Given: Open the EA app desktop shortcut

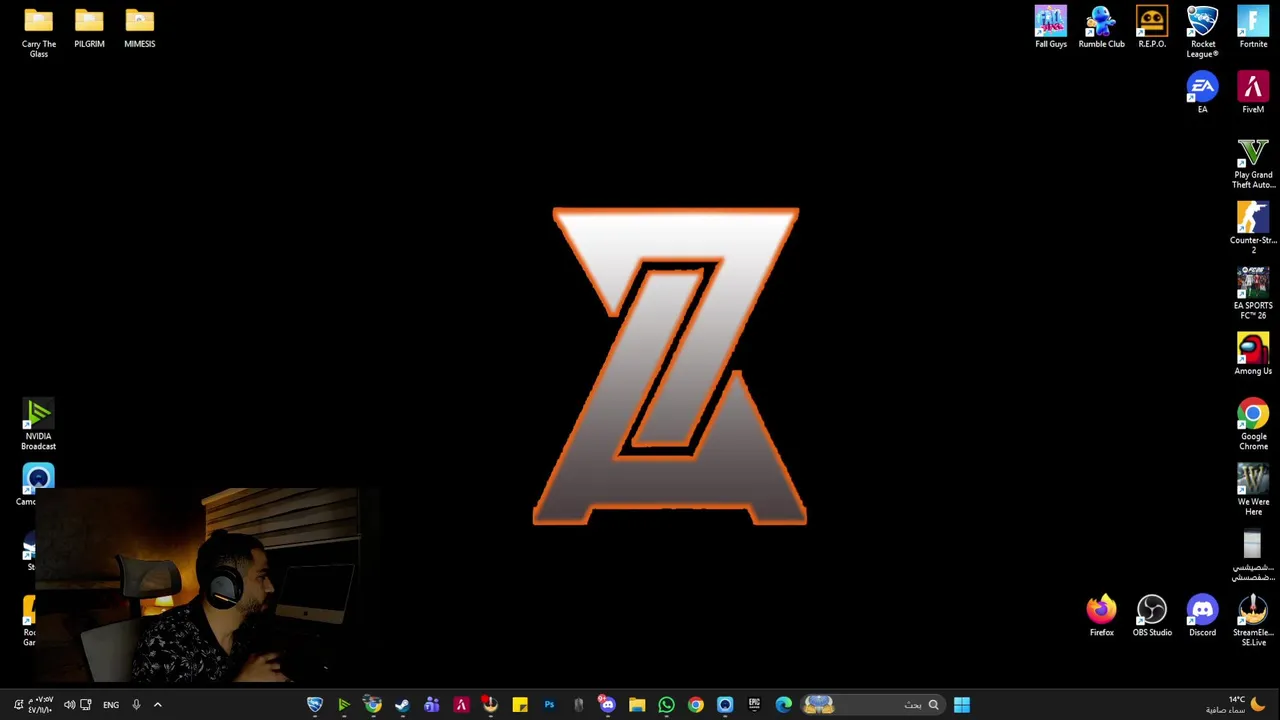Looking at the screenshot, I should [1202, 93].
